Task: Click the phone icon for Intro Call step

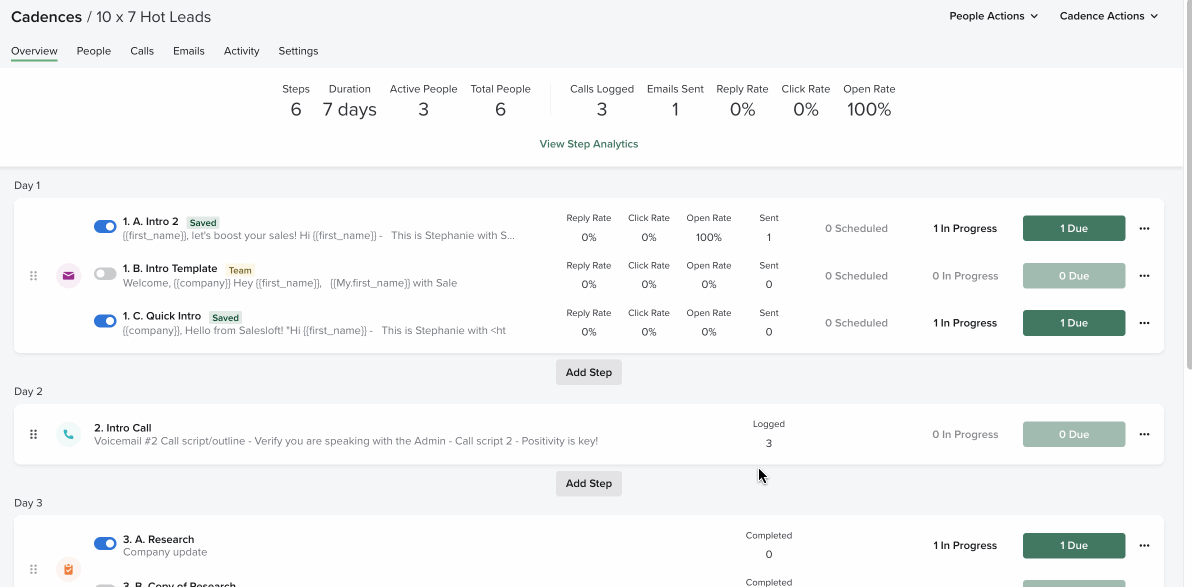Action: point(68,434)
